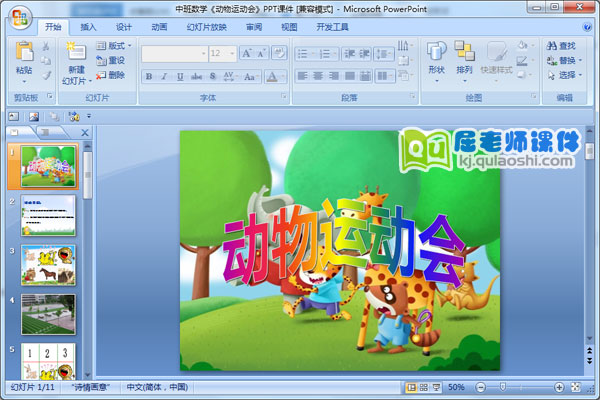Click the Center text icon
The width and height of the screenshot is (600, 400).
(318, 76)
